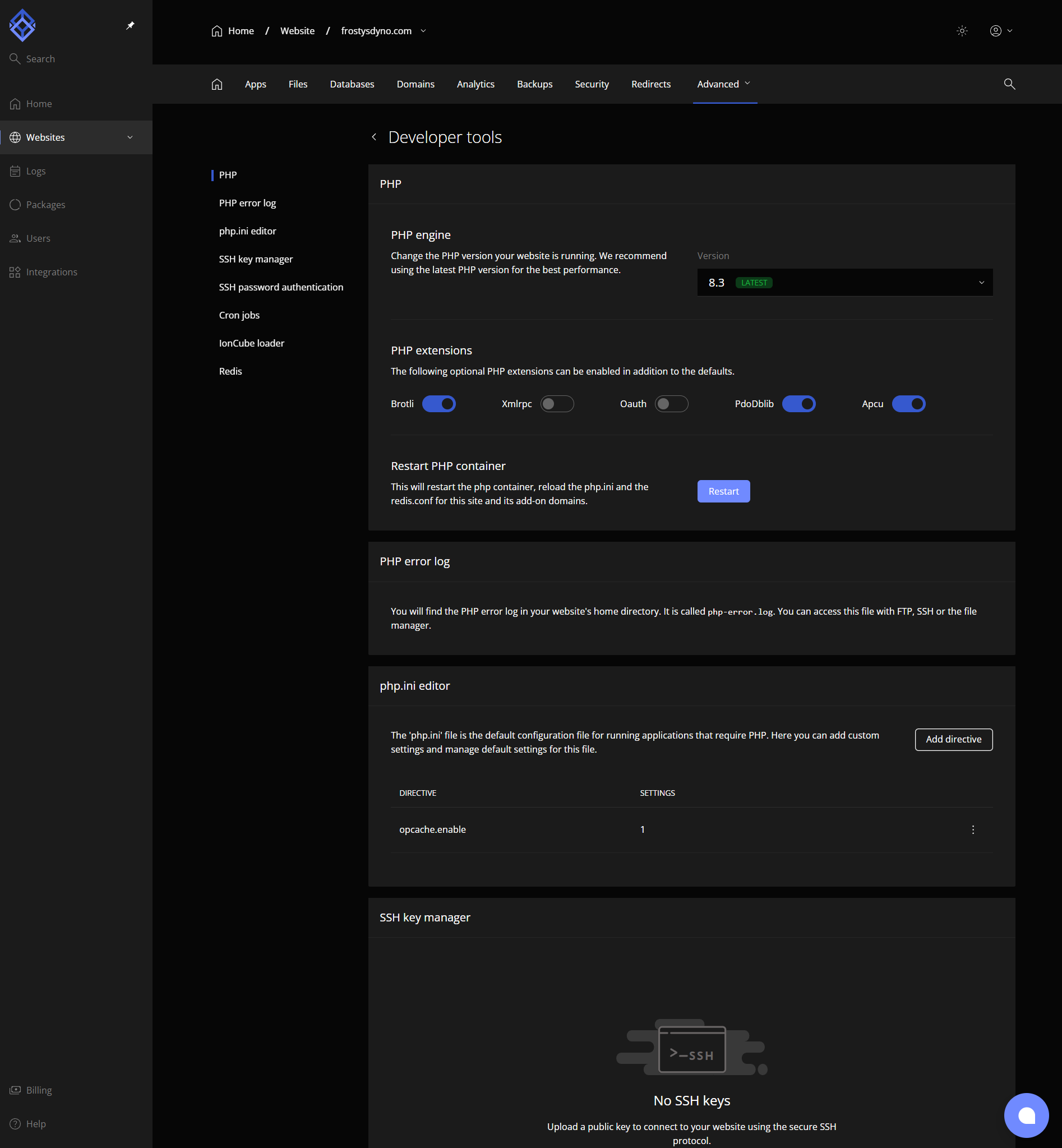Jump to Redis in side nav
The width and height of the screenshot is (1062, 1148).
(230, 371)
